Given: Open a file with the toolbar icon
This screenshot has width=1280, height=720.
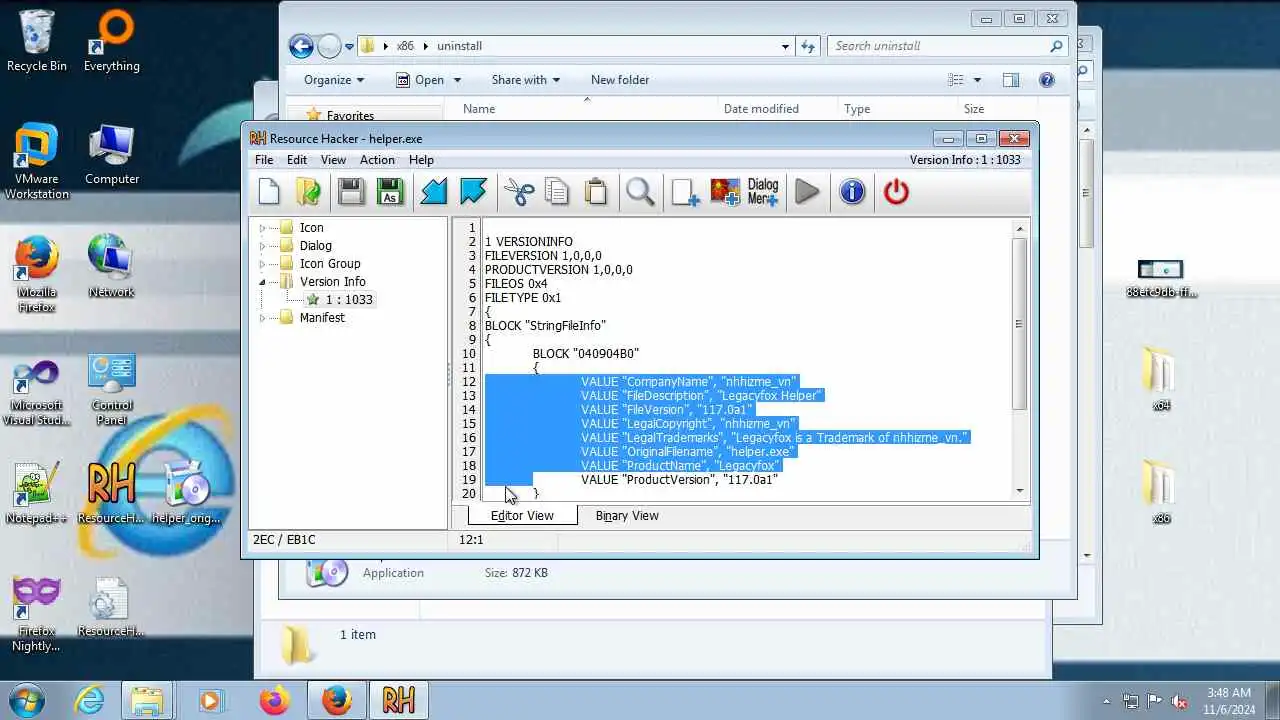Looking at the screenshot, I should (309, 191).
